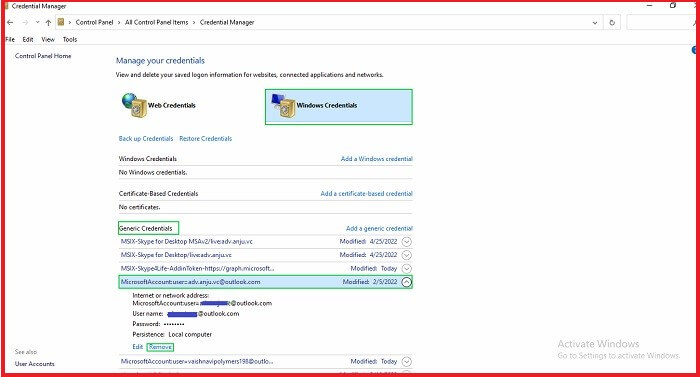Collapse the adv.anju.vc@outlook.com credential chevron
The width and height of the screenshot is (700, 377).
coord(406,282)
